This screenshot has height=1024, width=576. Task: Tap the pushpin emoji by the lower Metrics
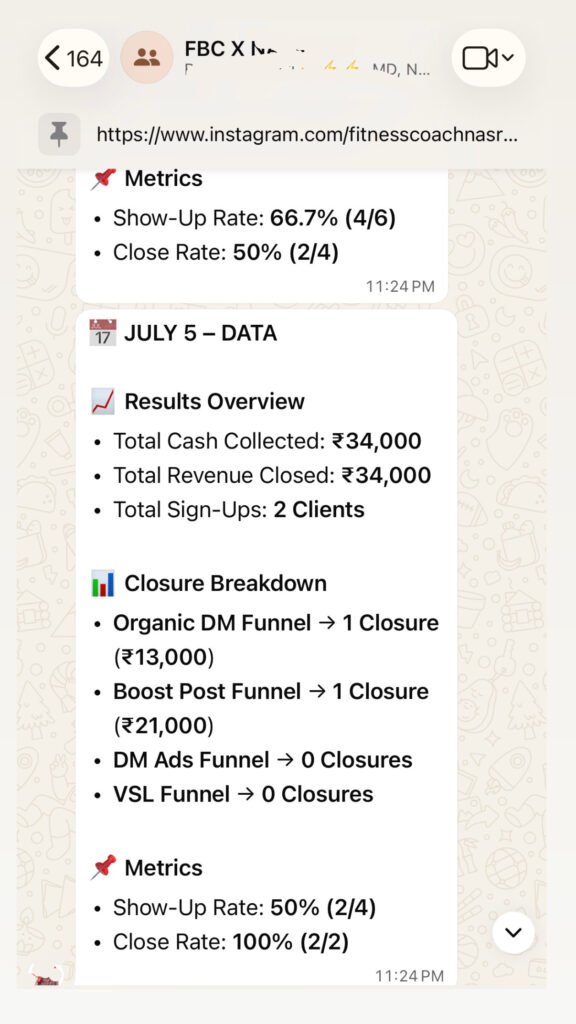click(103, 867)
